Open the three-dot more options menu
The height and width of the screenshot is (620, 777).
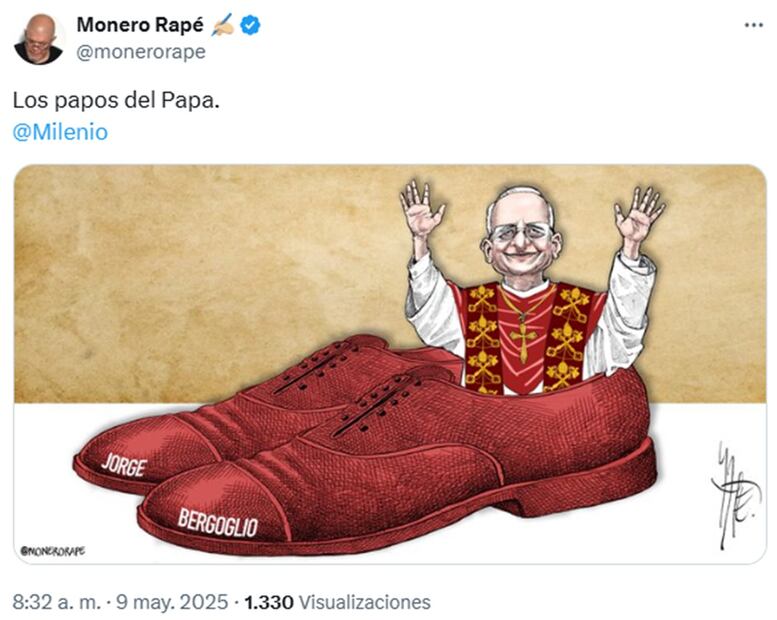pos(754,25)
